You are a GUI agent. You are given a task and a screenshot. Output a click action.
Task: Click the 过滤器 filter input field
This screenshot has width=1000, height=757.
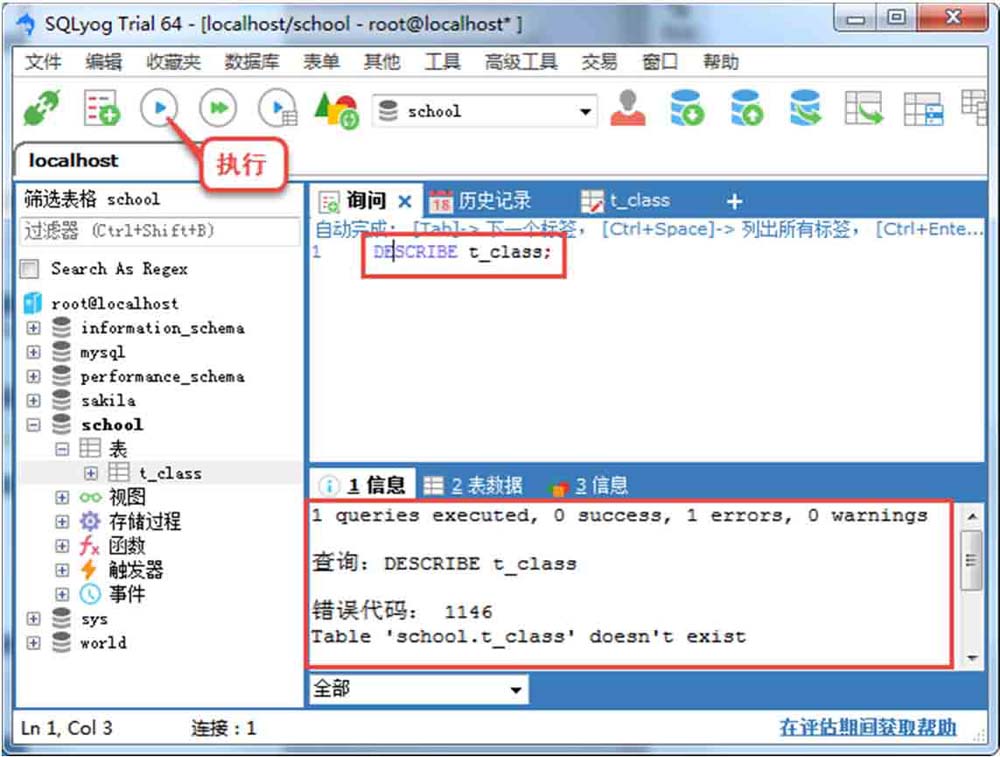tap(160, 231)
